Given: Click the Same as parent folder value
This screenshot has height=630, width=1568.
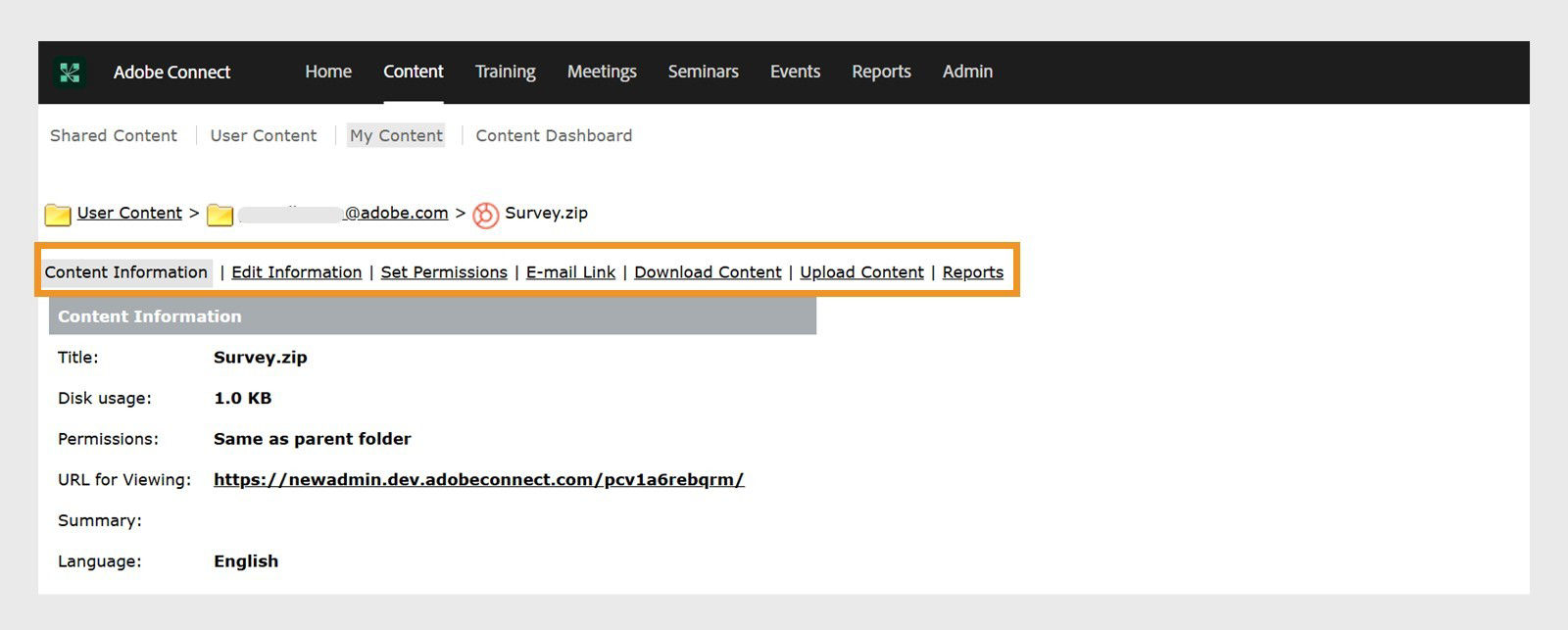Looking at the screenshot, I should coord(313,439).
